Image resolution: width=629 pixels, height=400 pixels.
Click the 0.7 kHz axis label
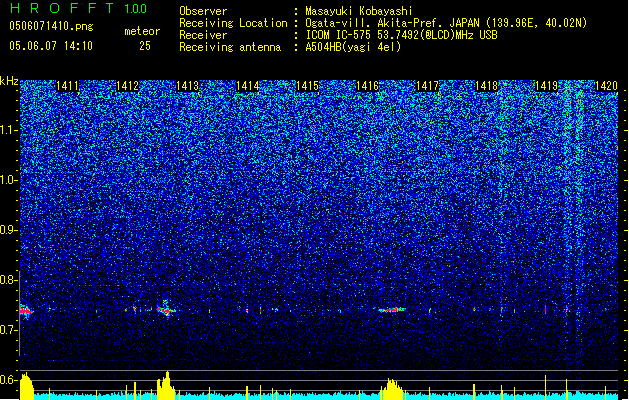[9, 330]
